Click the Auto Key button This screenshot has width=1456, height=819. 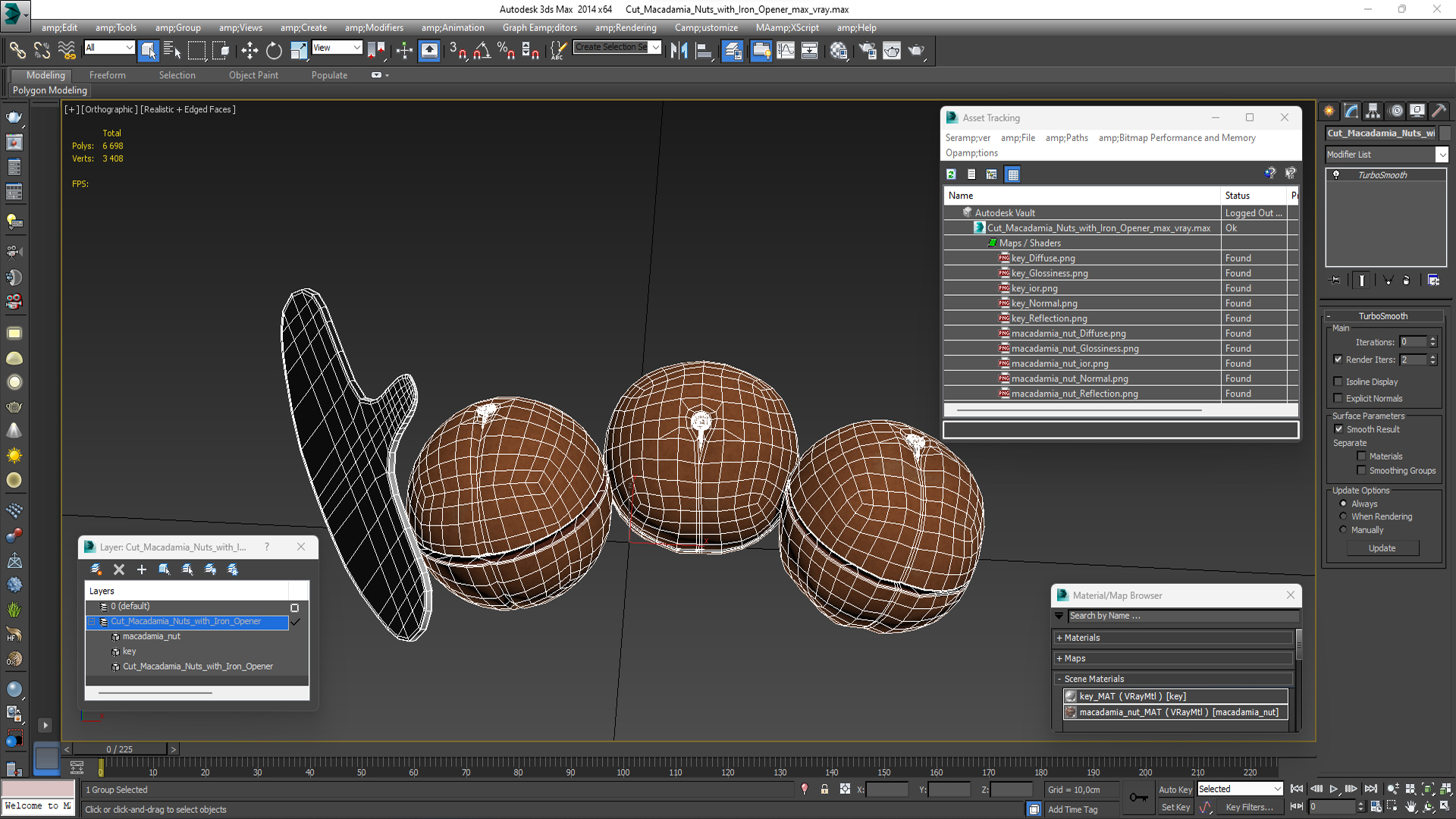[x=1175, y=789]
